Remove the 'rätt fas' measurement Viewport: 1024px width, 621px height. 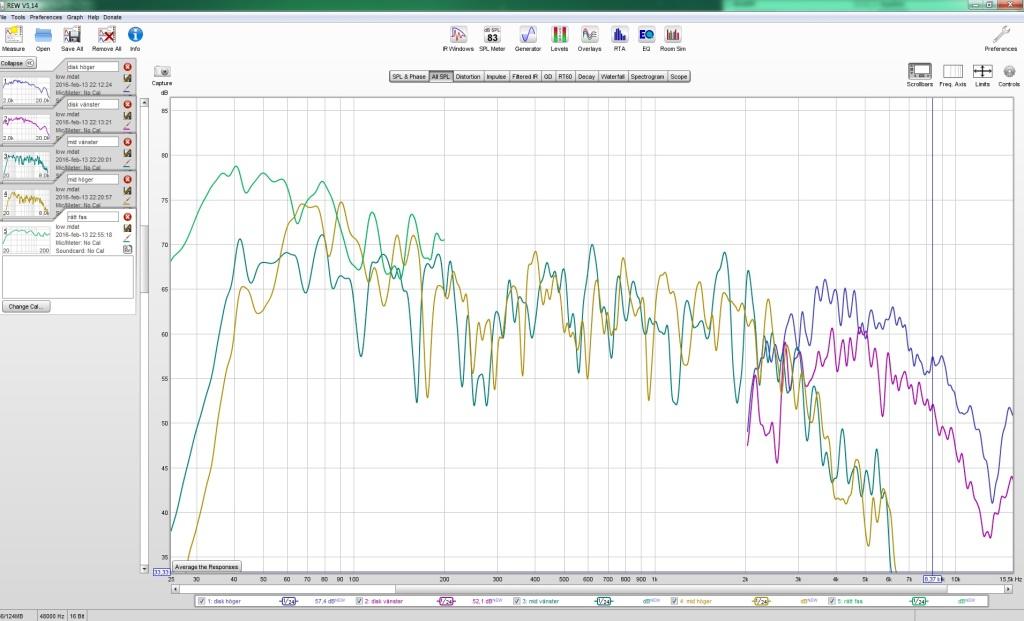tap(127, 217)
